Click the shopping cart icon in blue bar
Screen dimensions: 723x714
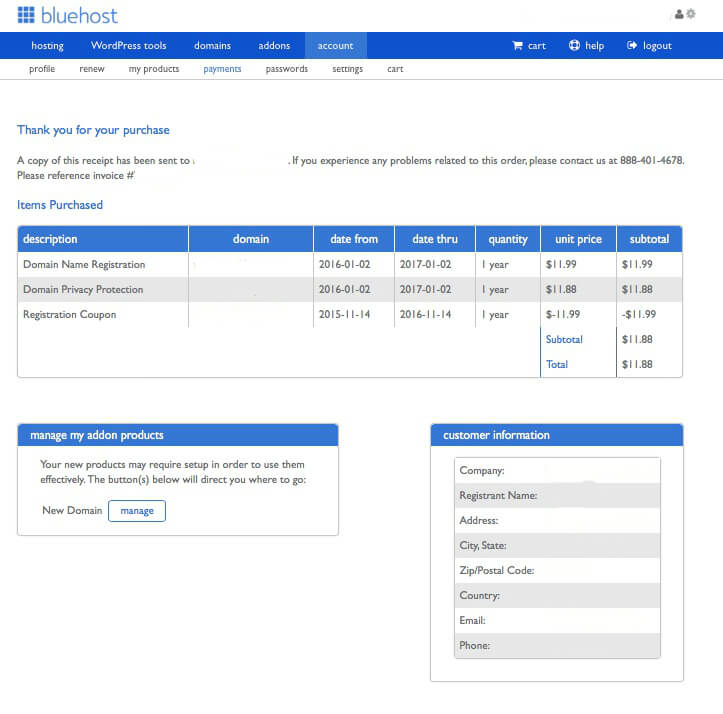coord(517,46)
